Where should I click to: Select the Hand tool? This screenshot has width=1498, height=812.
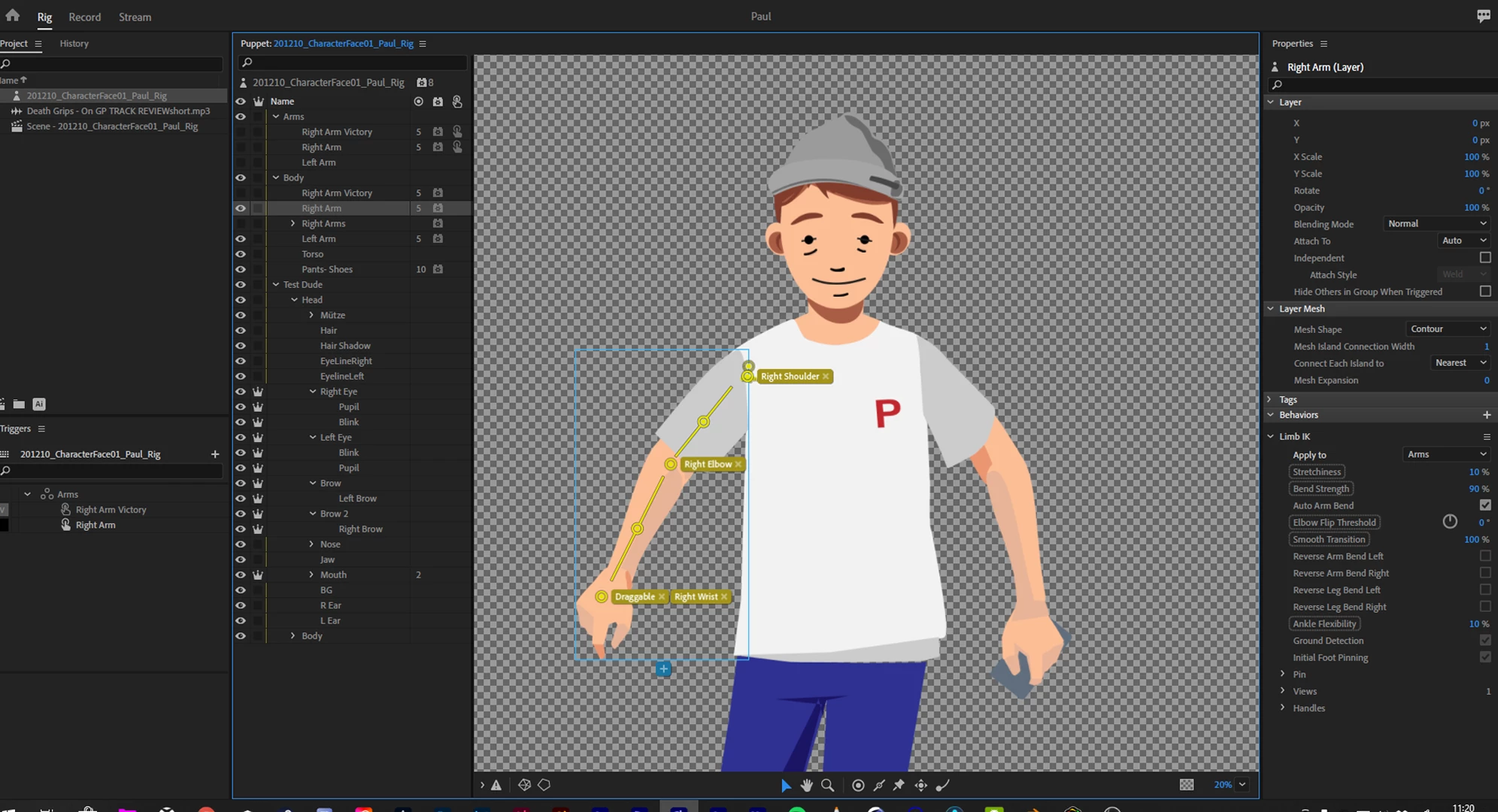click(807, 785)
